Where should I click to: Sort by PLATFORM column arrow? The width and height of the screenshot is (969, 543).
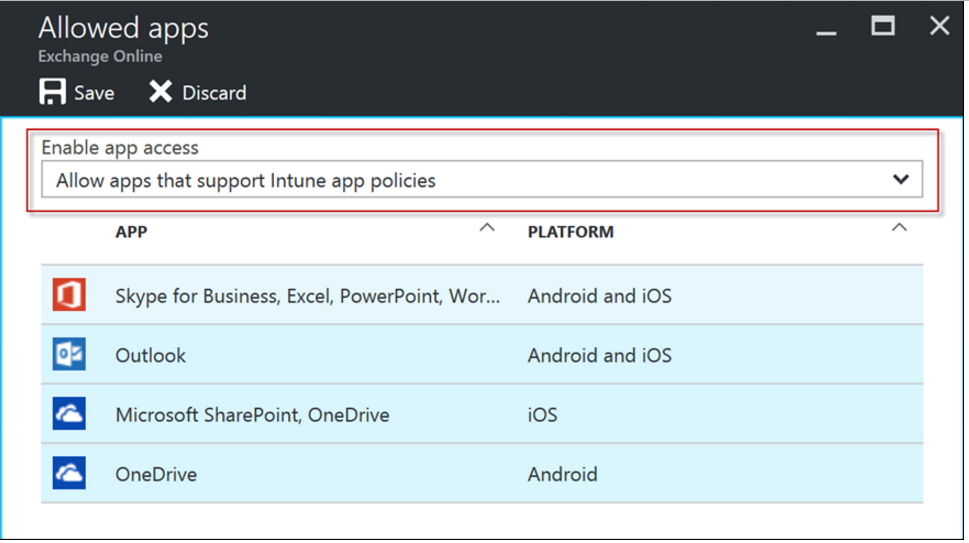[x=899, y=228]
